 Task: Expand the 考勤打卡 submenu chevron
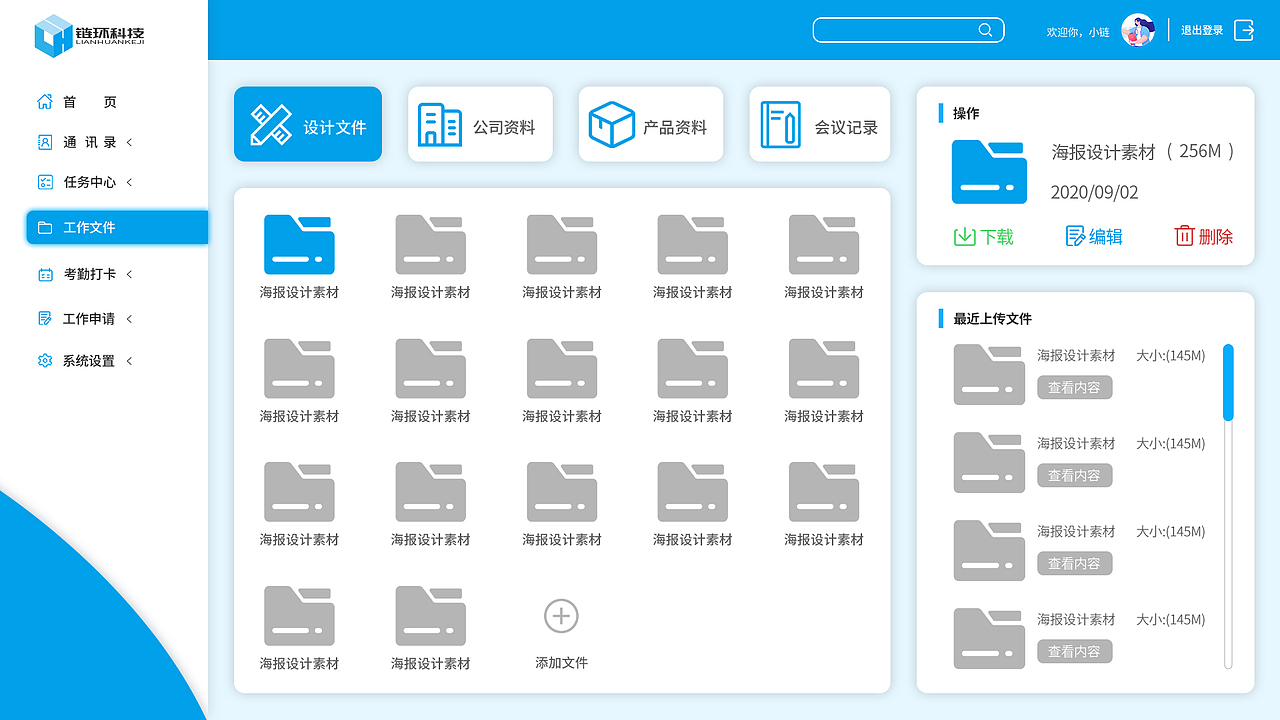(x=129, y=274)
